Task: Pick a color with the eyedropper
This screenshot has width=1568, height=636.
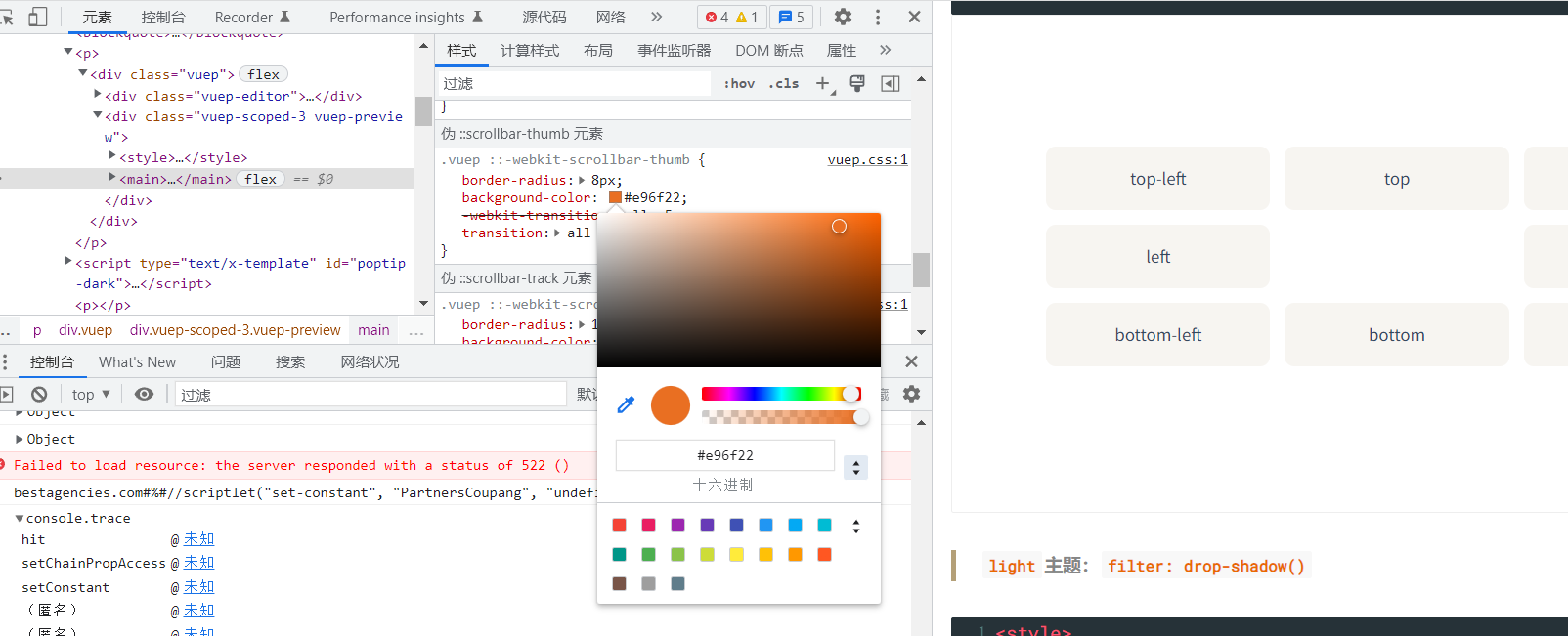Action: pyautogui.click(x=627, y=404)
